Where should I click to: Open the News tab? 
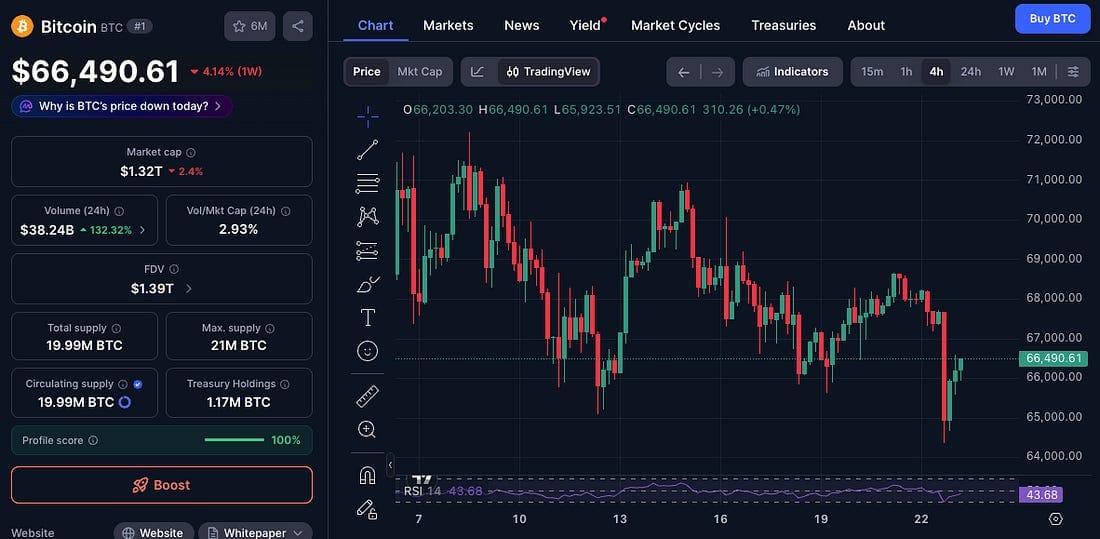pyautogui.click(x=522, y=25)
